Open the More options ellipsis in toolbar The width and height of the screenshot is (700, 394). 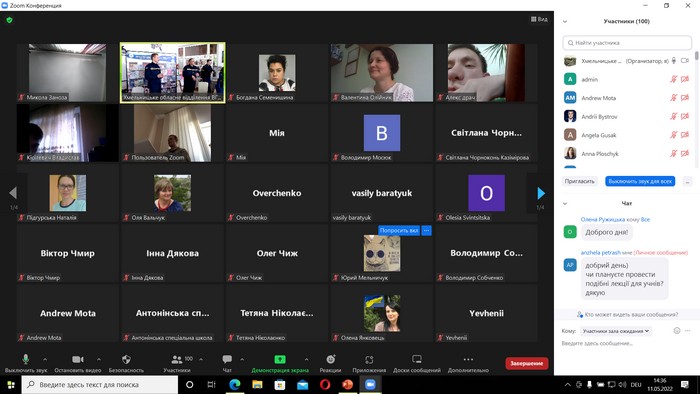468,359
